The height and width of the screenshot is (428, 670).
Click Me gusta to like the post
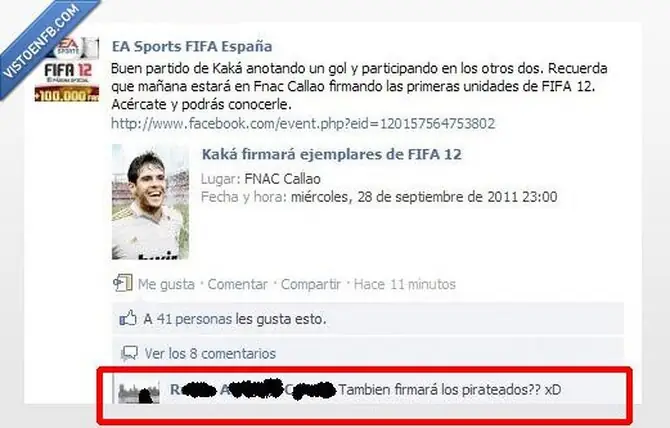pos(166,284)
